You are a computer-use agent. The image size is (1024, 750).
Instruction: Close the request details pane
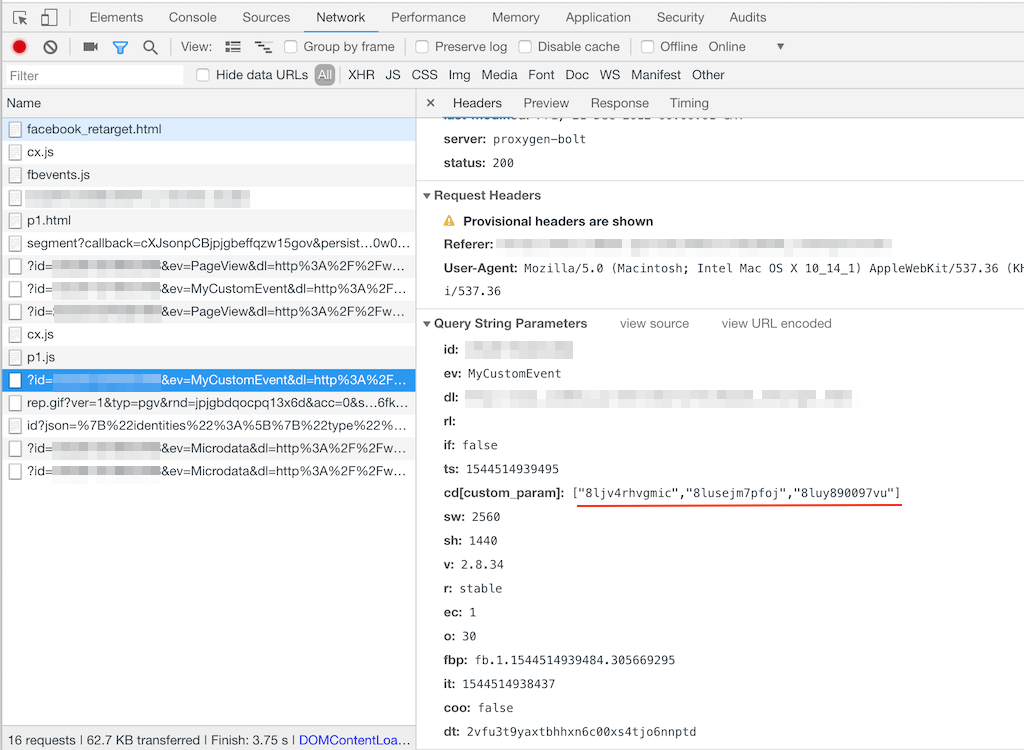tap(430, 103)
